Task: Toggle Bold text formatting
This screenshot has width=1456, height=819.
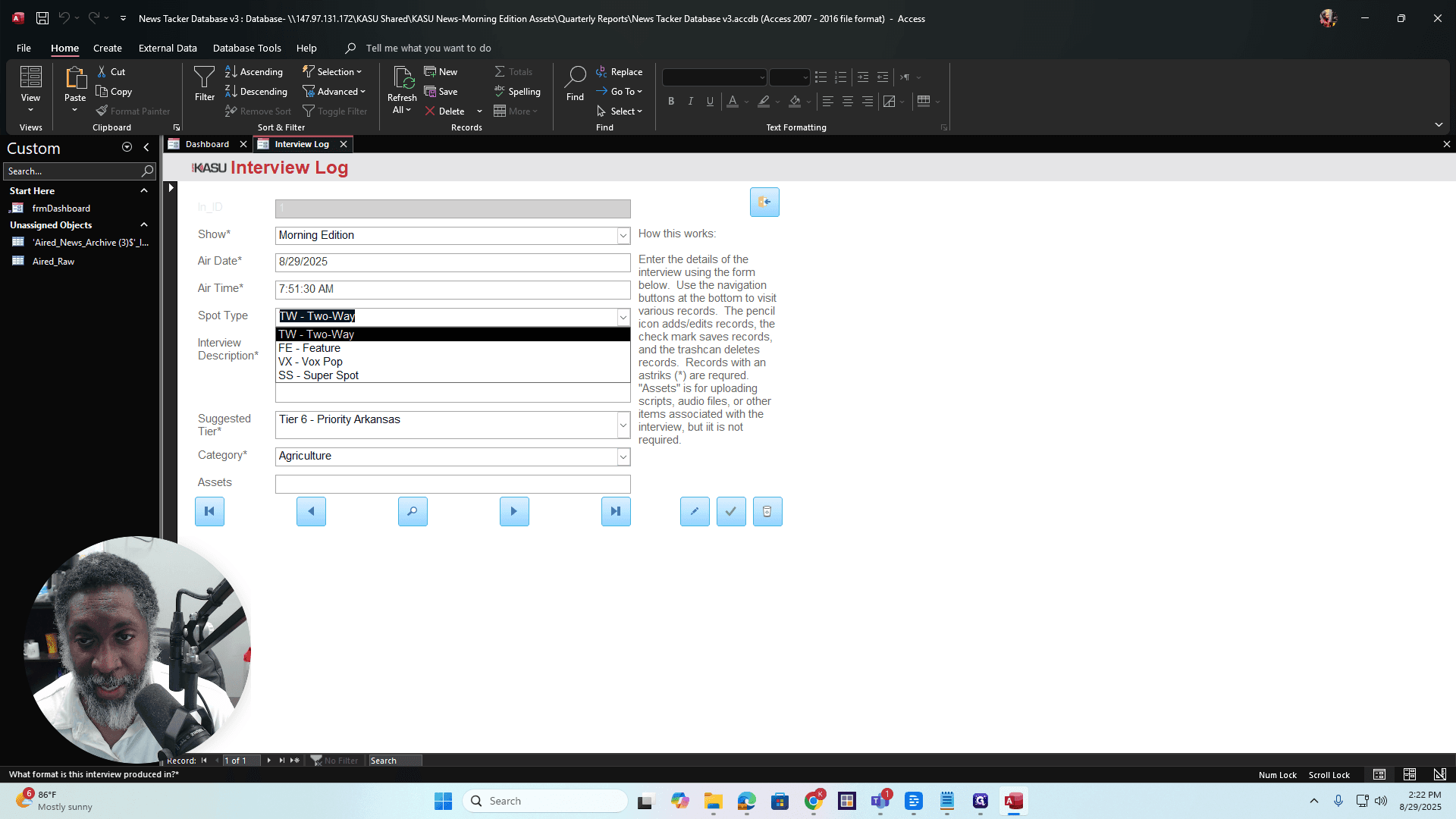Action: coord(670,101)
